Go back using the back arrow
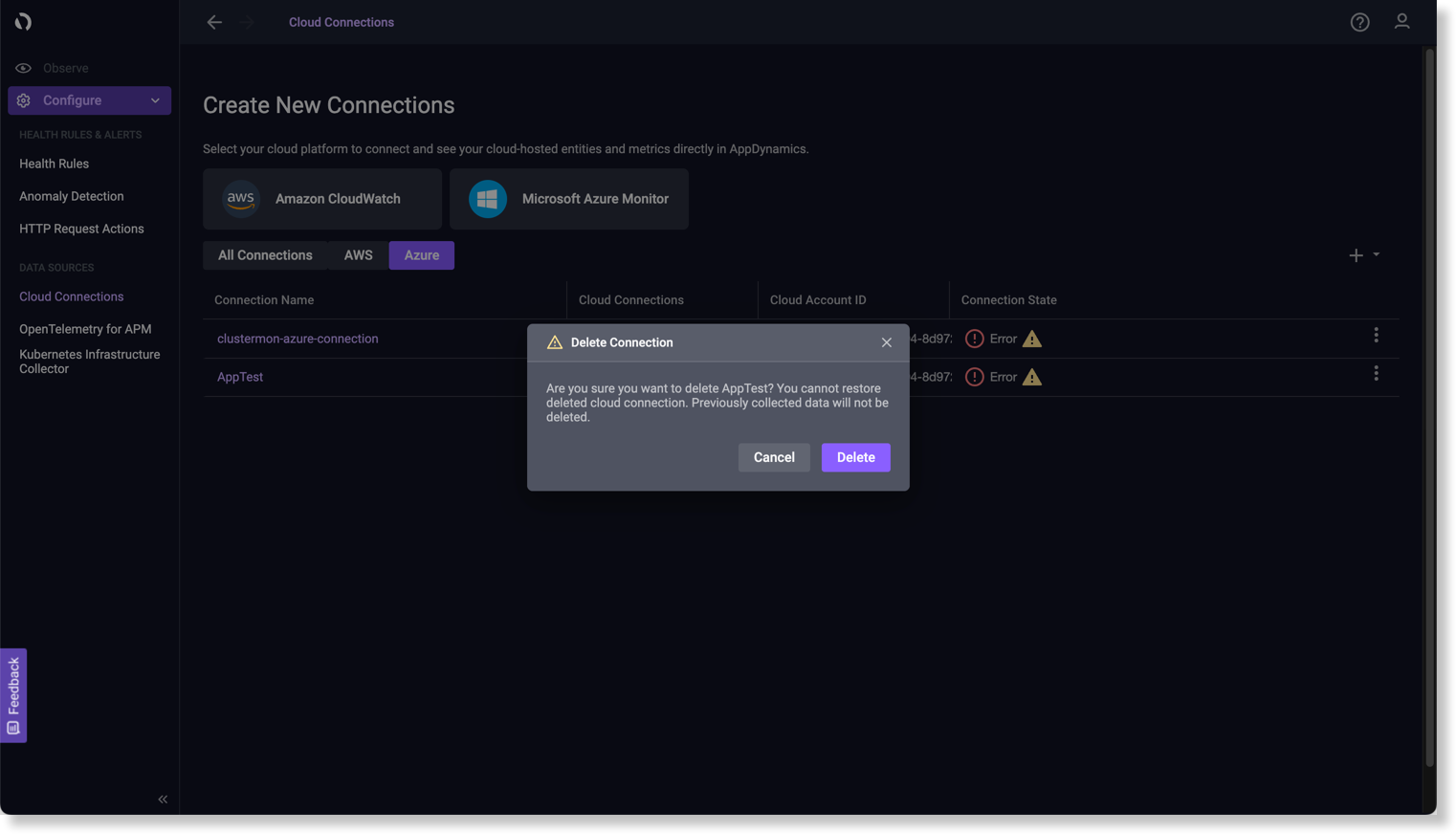Viewport: 1456px width, 834px height. tap(214, 22)
